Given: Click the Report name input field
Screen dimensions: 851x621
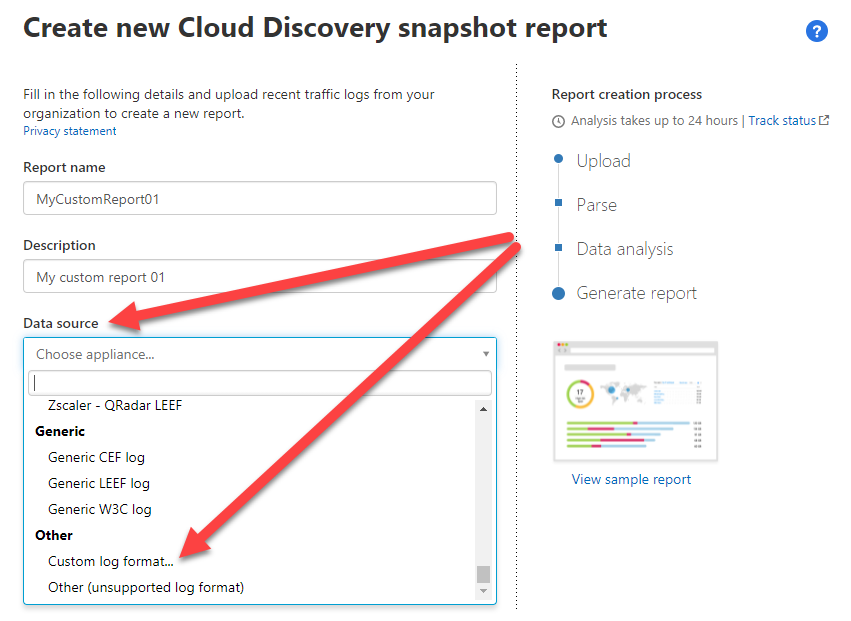Looking at the screenshot, I should [x=260, y=199].
